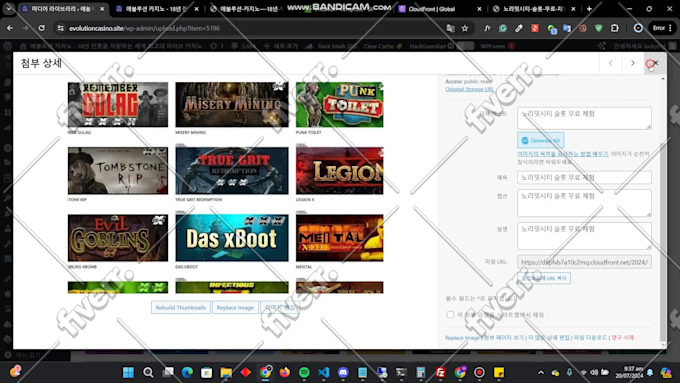The image size is (680, 383).
Task: Open Firefox from taskbar
Action: (x=284, y=372)
